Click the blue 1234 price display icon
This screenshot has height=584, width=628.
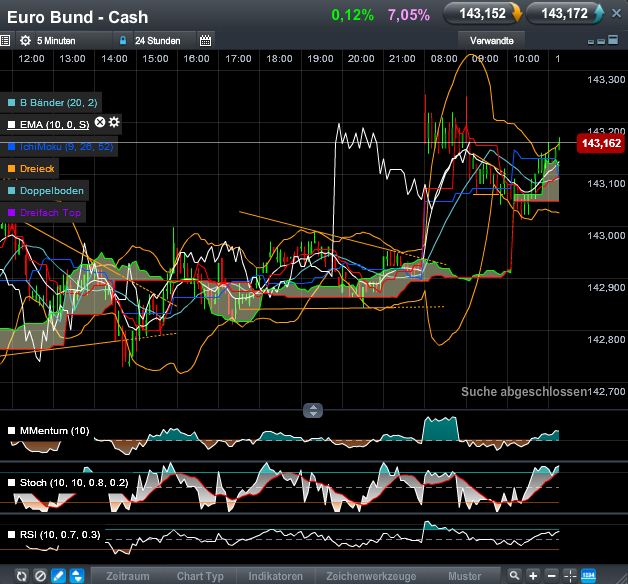click(588, 576)
